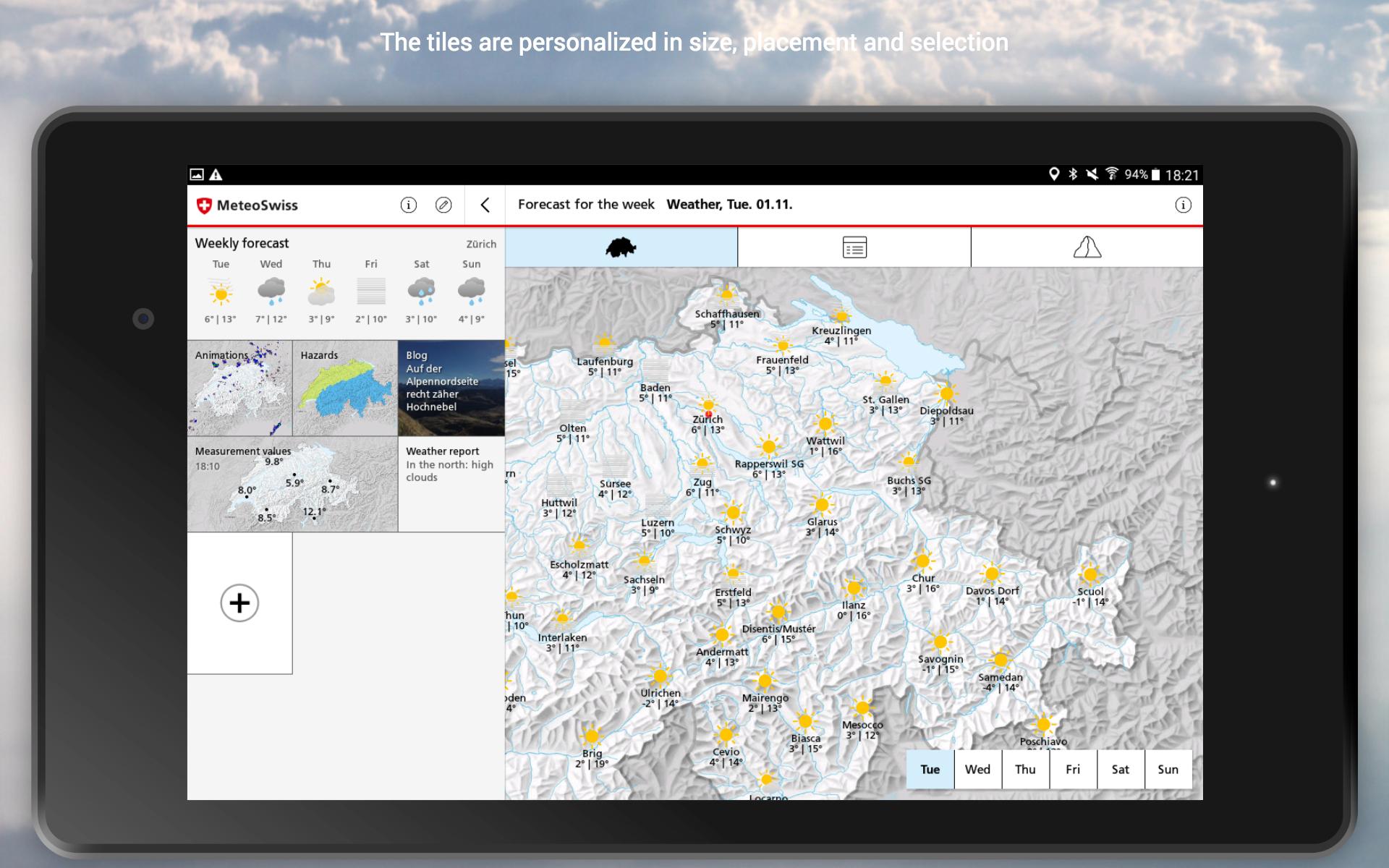Toggle location pin icon in status bar

point(1054,176)
